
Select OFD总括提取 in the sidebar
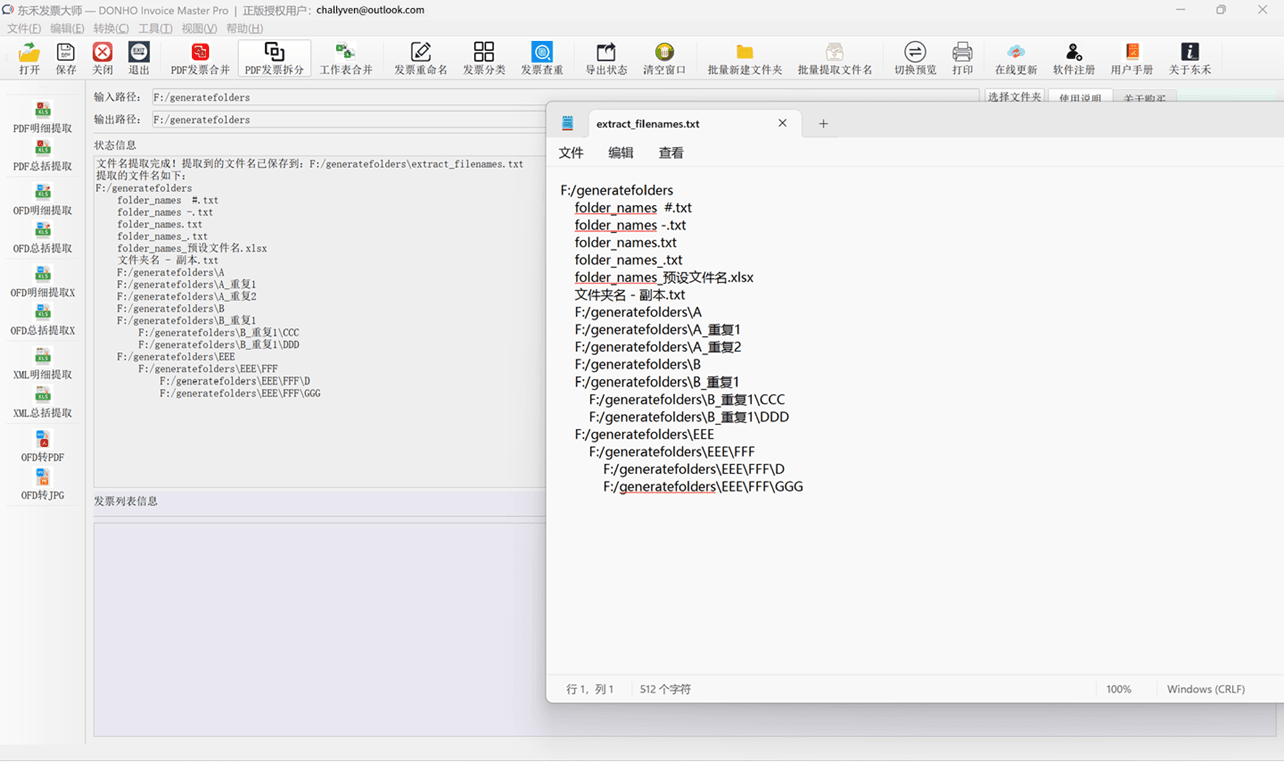[x=42, y=238]
